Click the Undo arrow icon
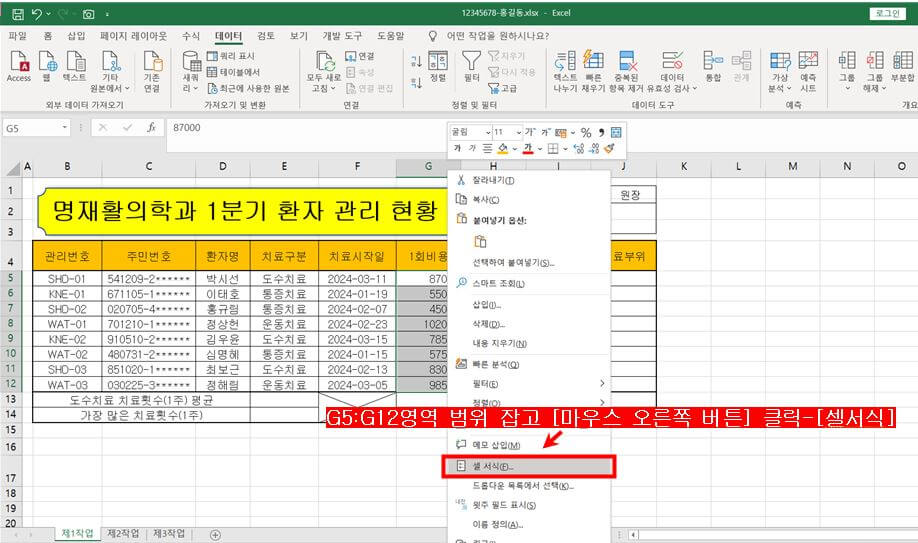This screenshot has width=918, height=543. pos(37,13)
